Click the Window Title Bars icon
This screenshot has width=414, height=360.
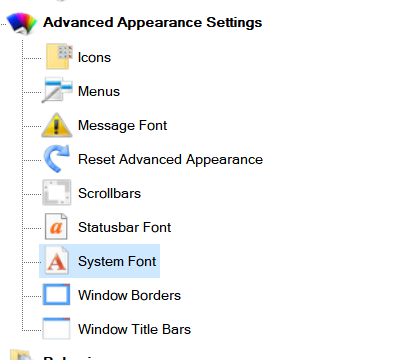[56, 328]
